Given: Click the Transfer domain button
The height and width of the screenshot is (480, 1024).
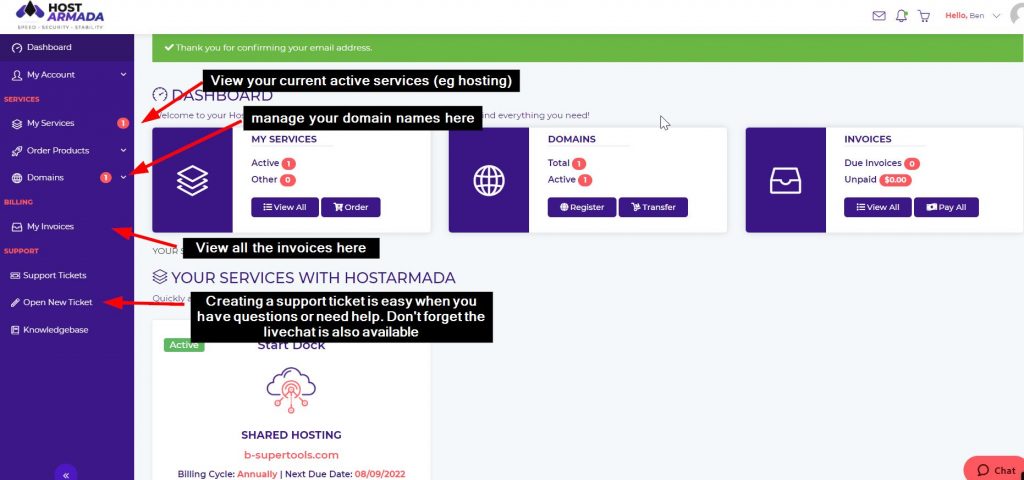Looking at the screenshot, I should (x=652, y=207).
